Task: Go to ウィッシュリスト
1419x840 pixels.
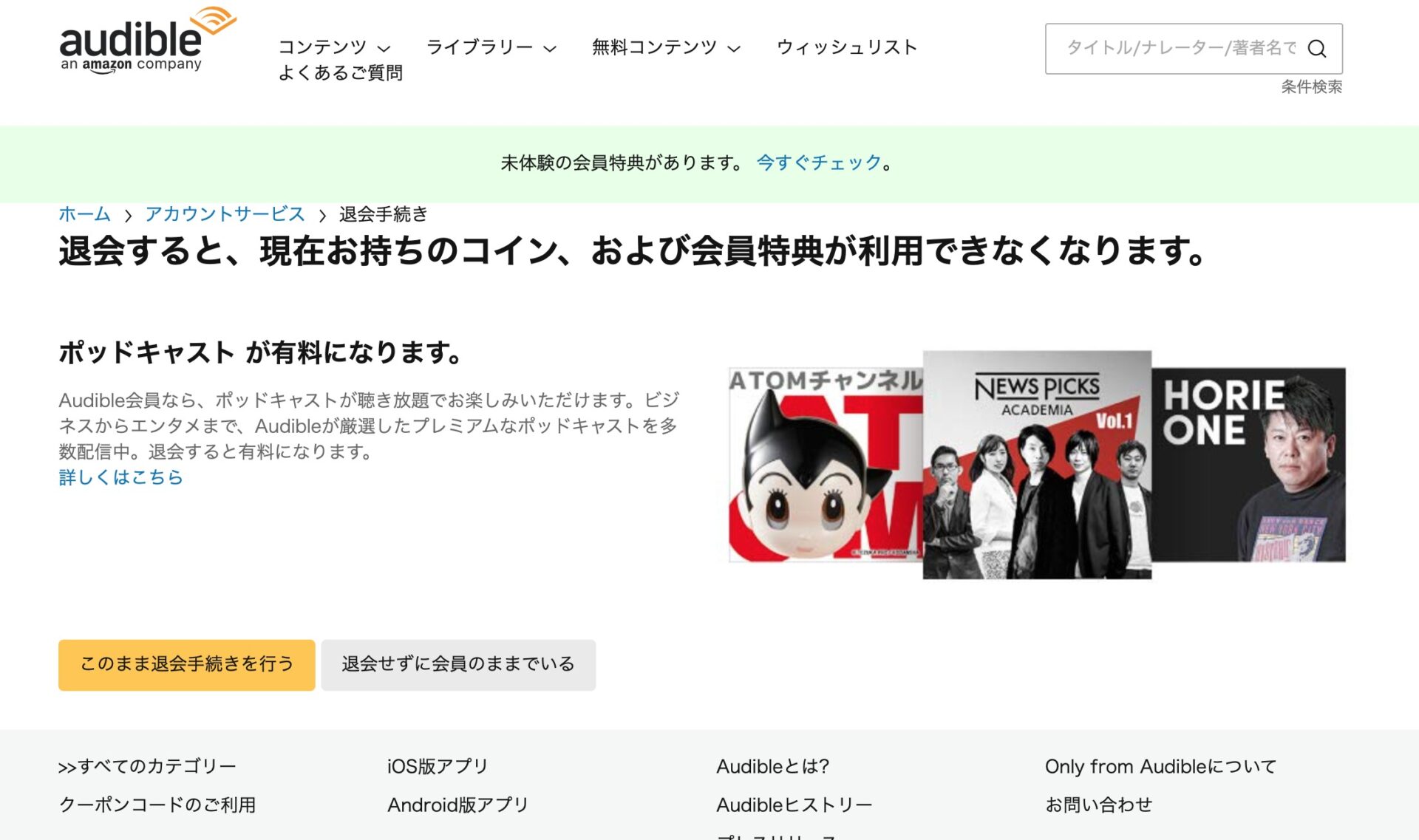Action: [847, 47]
